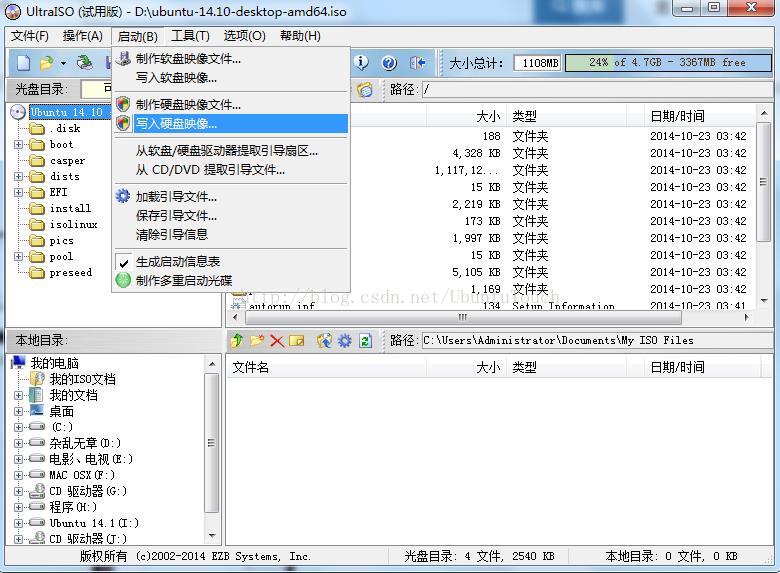Viewport: 780px width, 573px height.
Task: Expand the dists folder node
Action: 18,177
